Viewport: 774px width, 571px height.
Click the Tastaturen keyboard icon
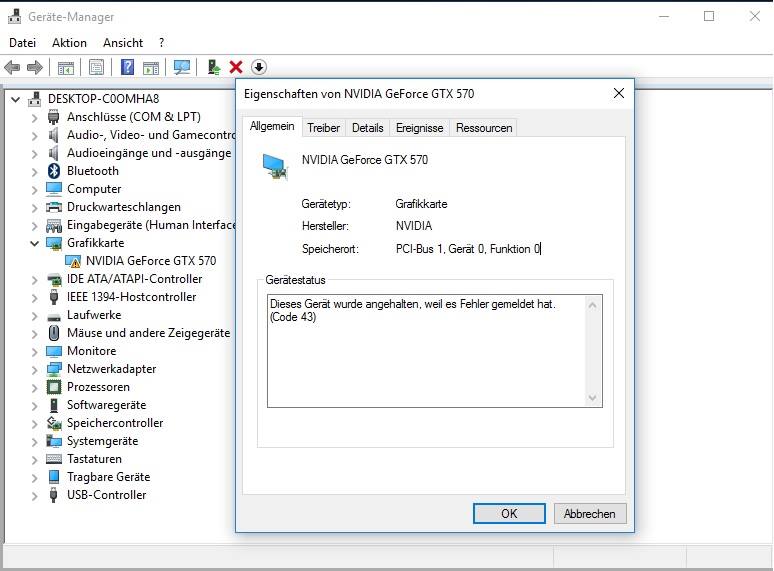[54, 459]
